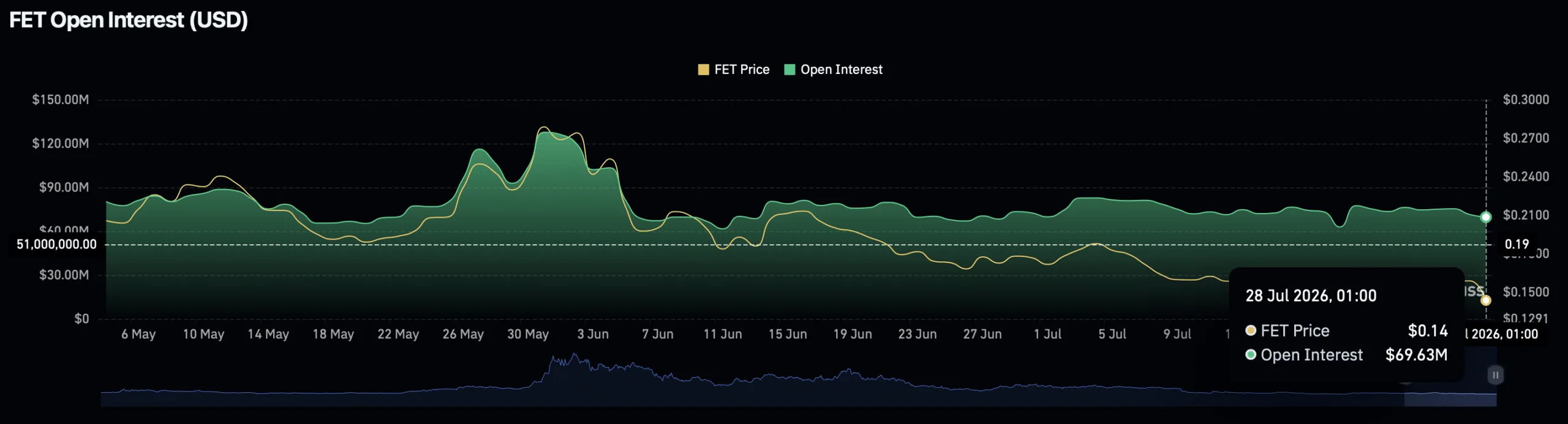Click the 10 May date label
Viewport: 1568px width, 424px height.
click(203, 334)
